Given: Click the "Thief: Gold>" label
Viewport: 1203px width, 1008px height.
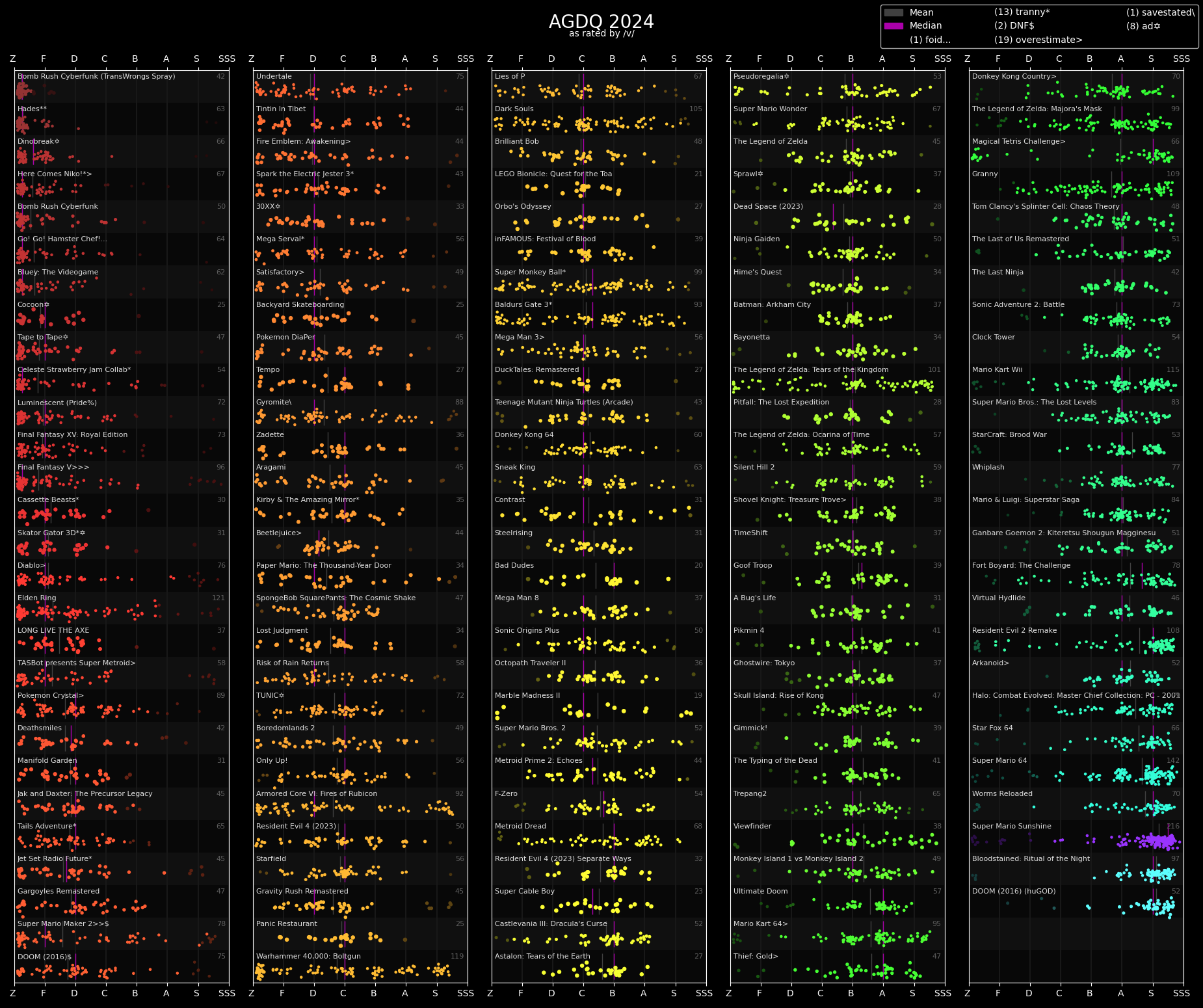Looking at the screenshot, I should (x=756, y=957).
